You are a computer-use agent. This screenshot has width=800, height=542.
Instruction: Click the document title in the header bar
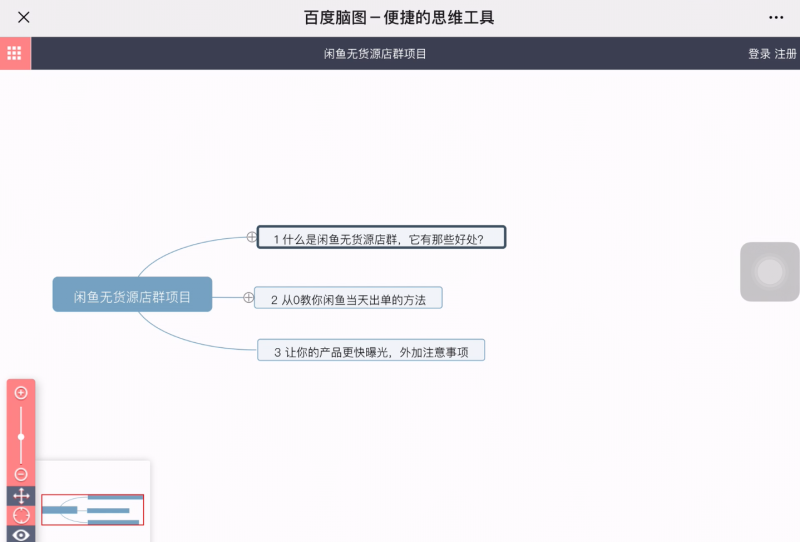(375, 54)
